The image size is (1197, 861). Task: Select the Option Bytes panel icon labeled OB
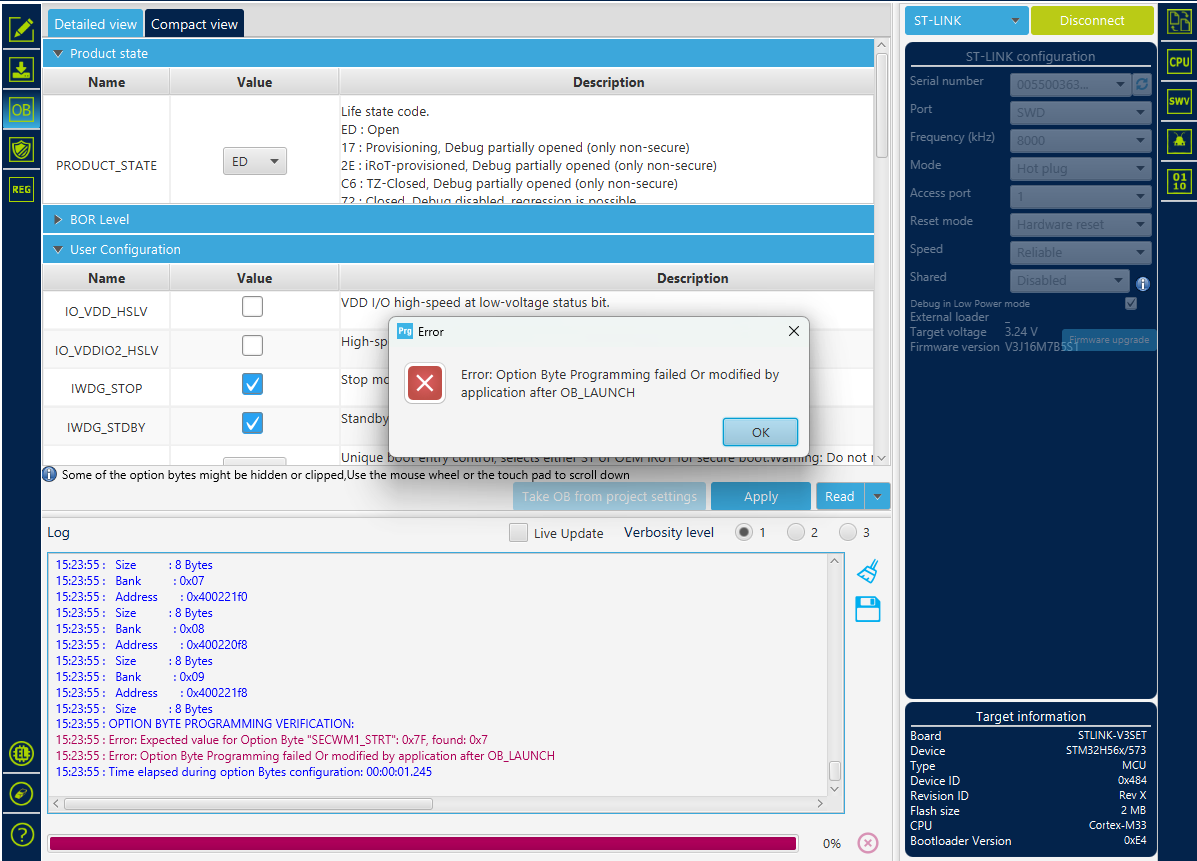click(21, 110)
